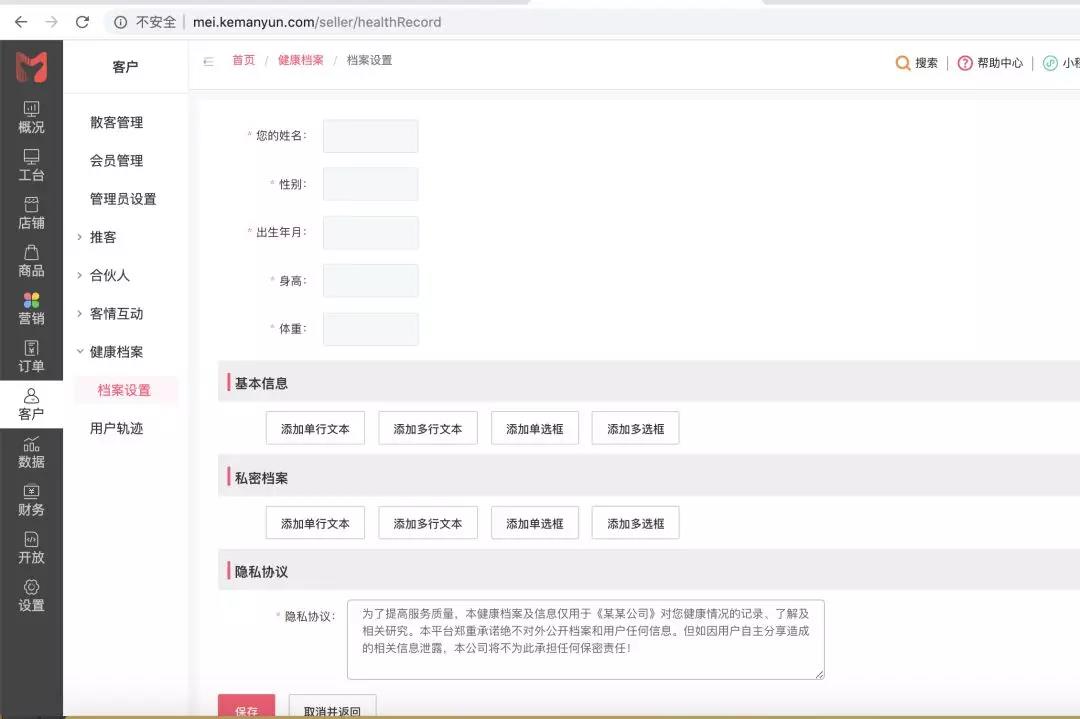
Task: Click the 性别 input field
Action: [371, 184]
